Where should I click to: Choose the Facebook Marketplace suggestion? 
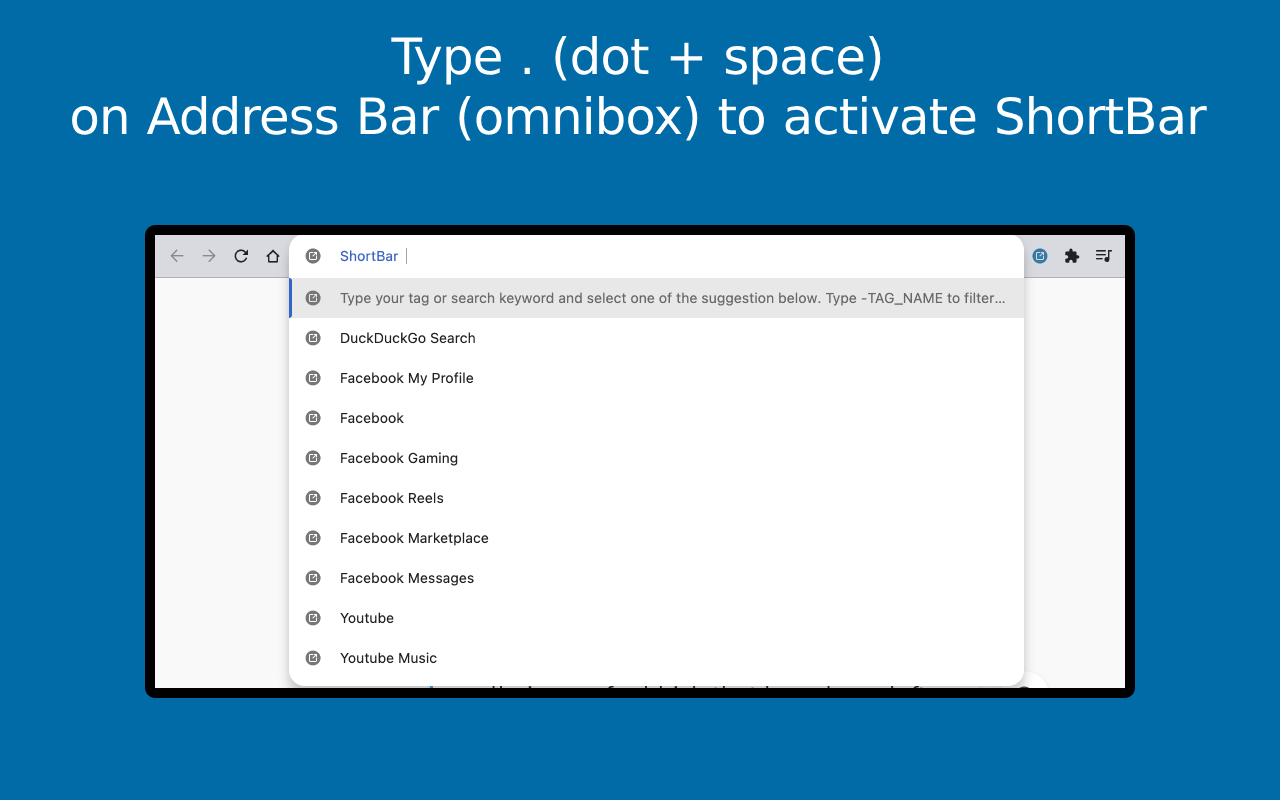point(656,538)
